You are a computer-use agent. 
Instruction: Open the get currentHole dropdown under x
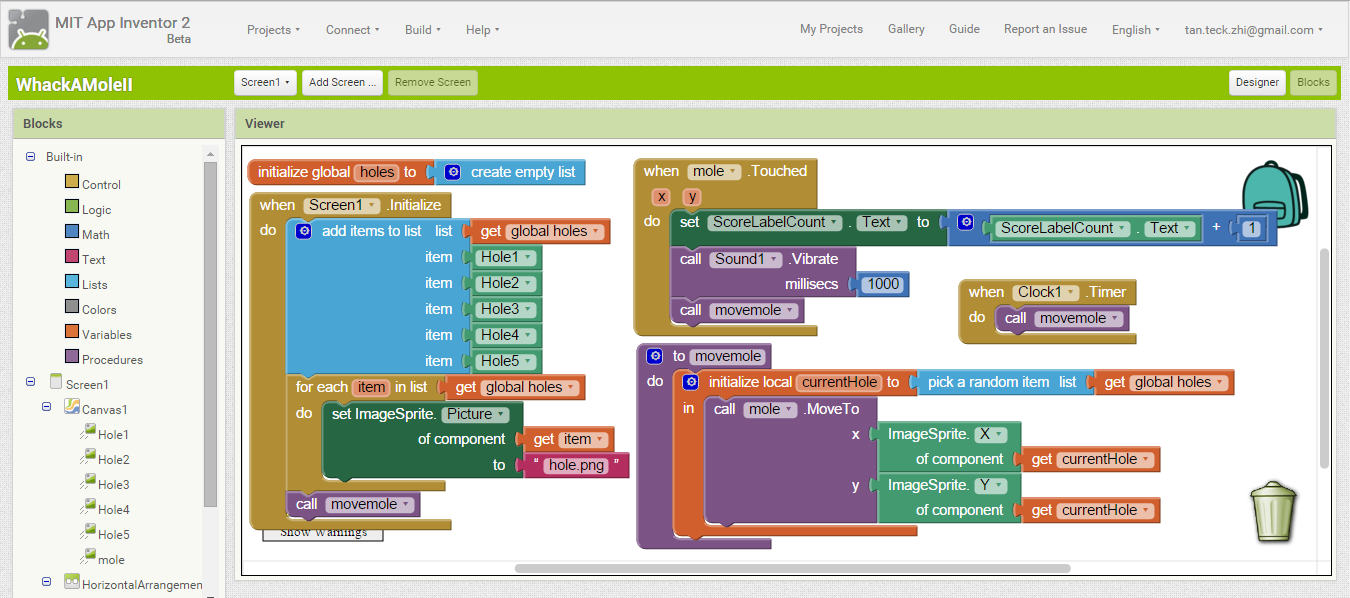click(x=1105, y=460)
